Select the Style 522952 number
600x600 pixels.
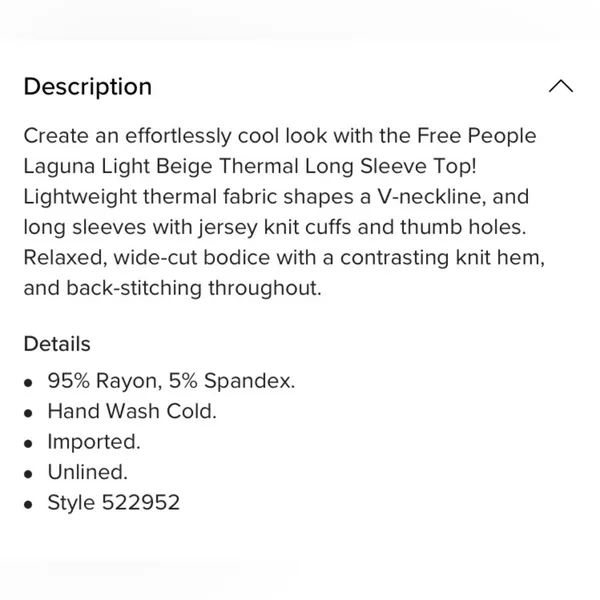pyautogui.click(x=113, y=502)
